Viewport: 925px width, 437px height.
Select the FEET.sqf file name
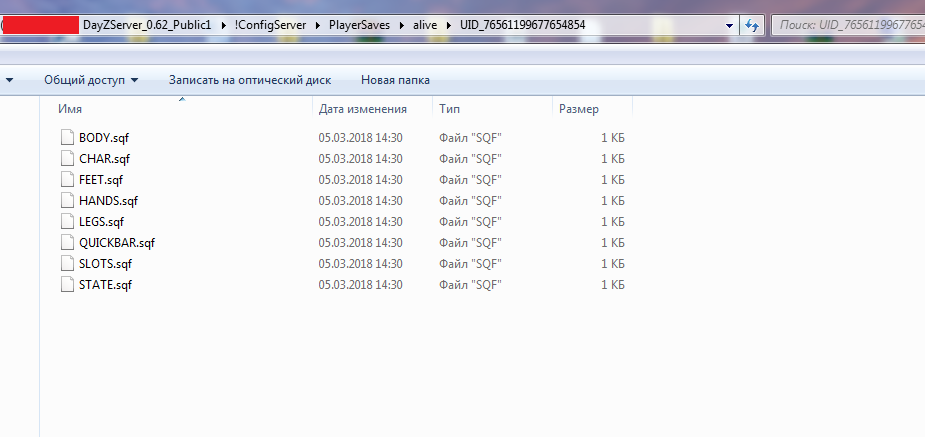point(101,179)
